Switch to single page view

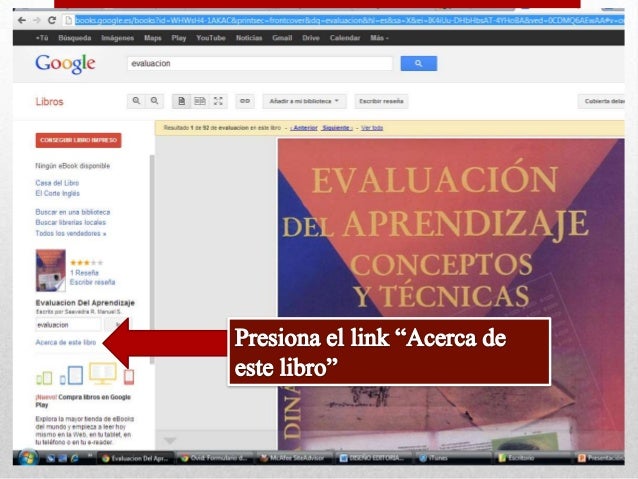click(181, 101)
